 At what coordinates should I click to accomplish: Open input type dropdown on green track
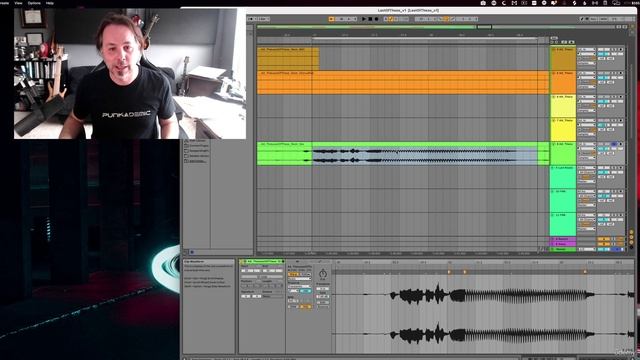tap(587, 144)
